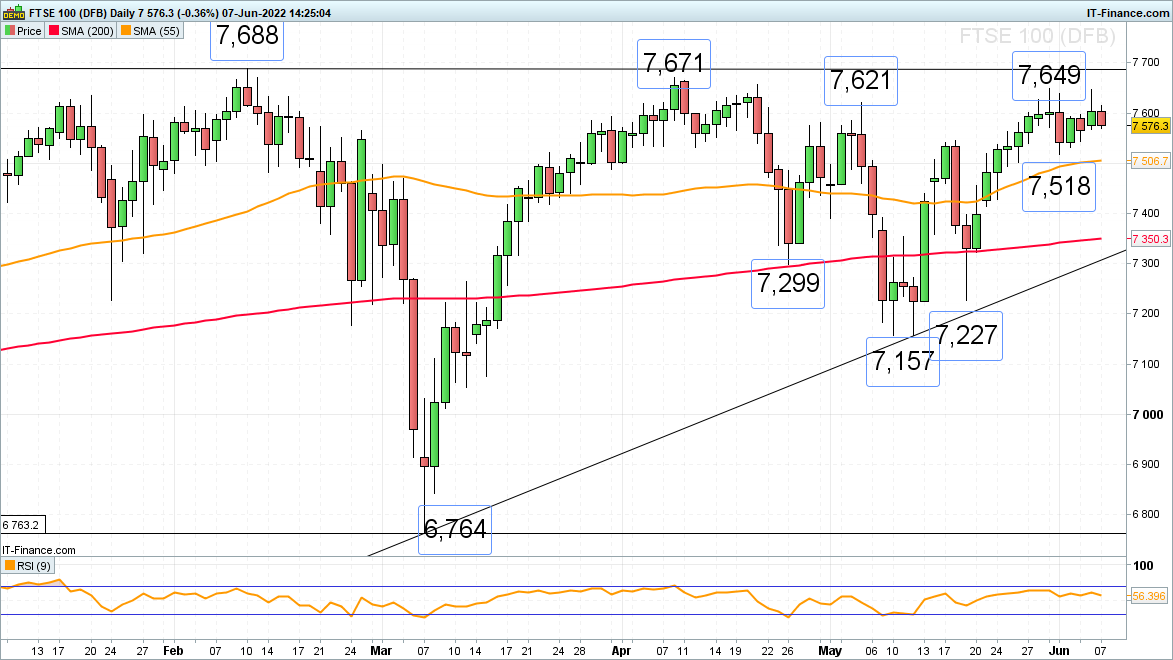Click the RSI (9) indicator label
Image resolution: width=1173 pixels, height=660 pixels.
coord(28,566)
